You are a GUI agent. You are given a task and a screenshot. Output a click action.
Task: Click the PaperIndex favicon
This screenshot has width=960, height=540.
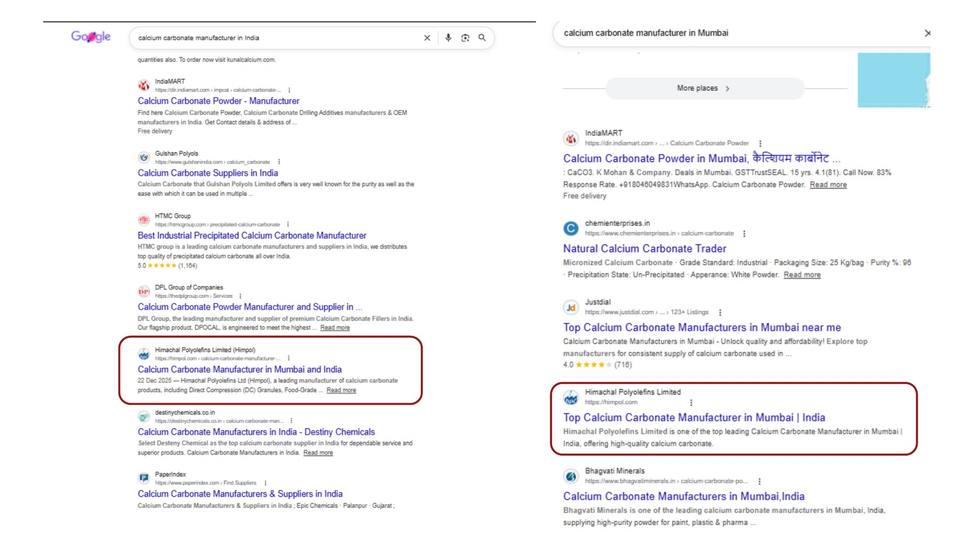144,478
